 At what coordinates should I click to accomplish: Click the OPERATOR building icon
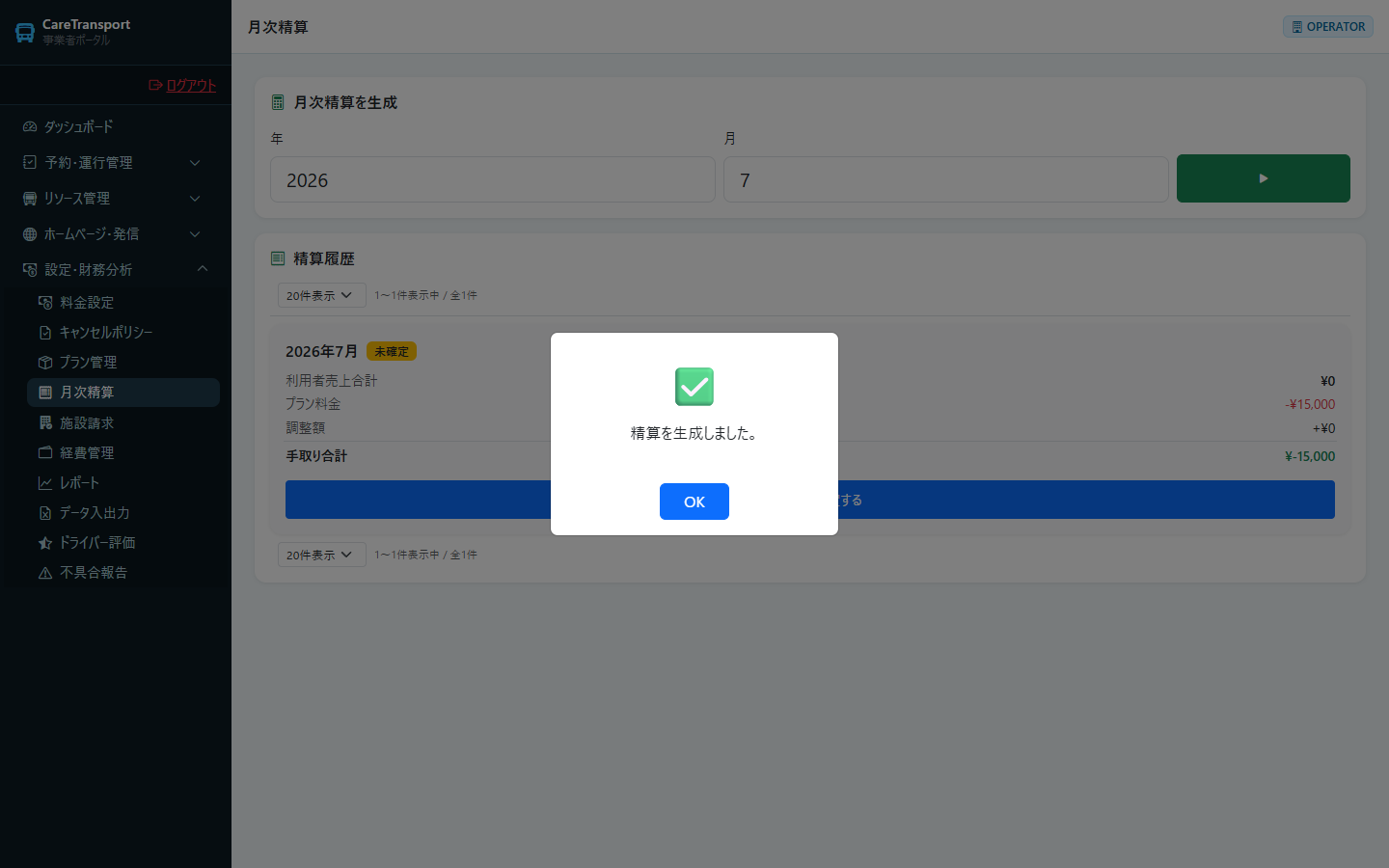tap(1297, 27)
